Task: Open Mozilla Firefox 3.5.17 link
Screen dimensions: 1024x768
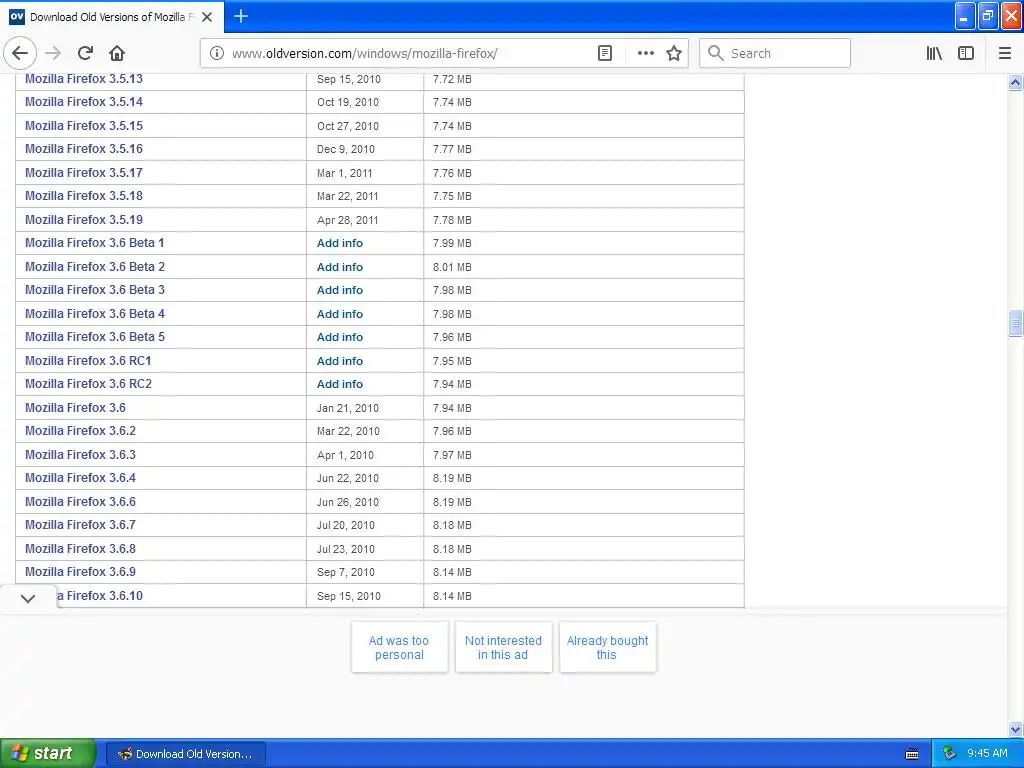Action: pyautogui.click(x=84, y=172)
